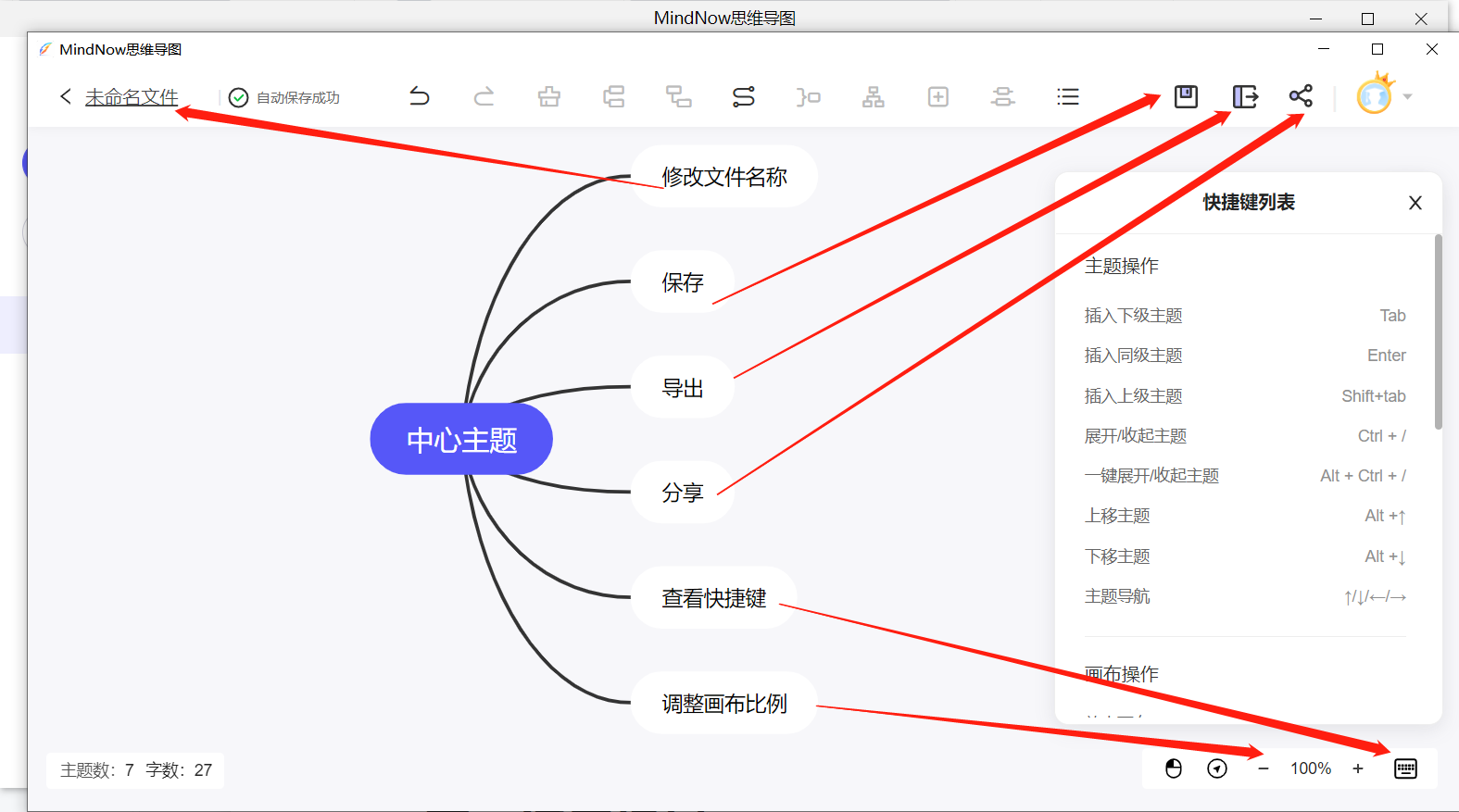Click the locate center compass icon
The height and width of the screenshot is (812, 1459).
coord(1217,768)
